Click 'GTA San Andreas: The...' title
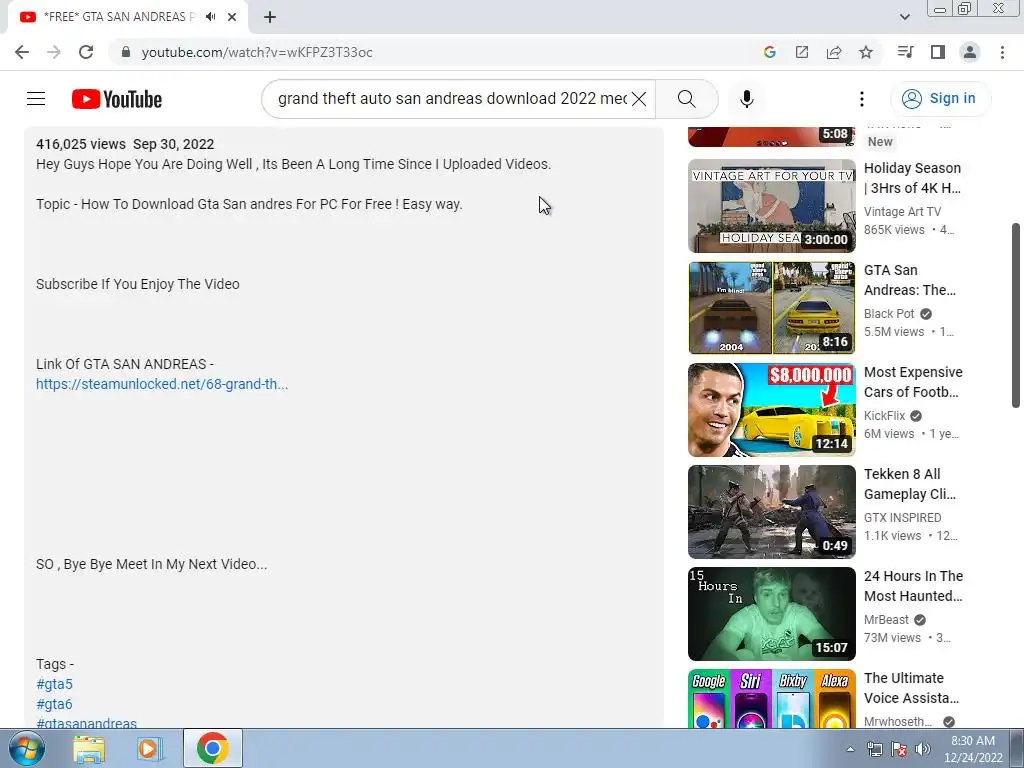 point(910,280)
